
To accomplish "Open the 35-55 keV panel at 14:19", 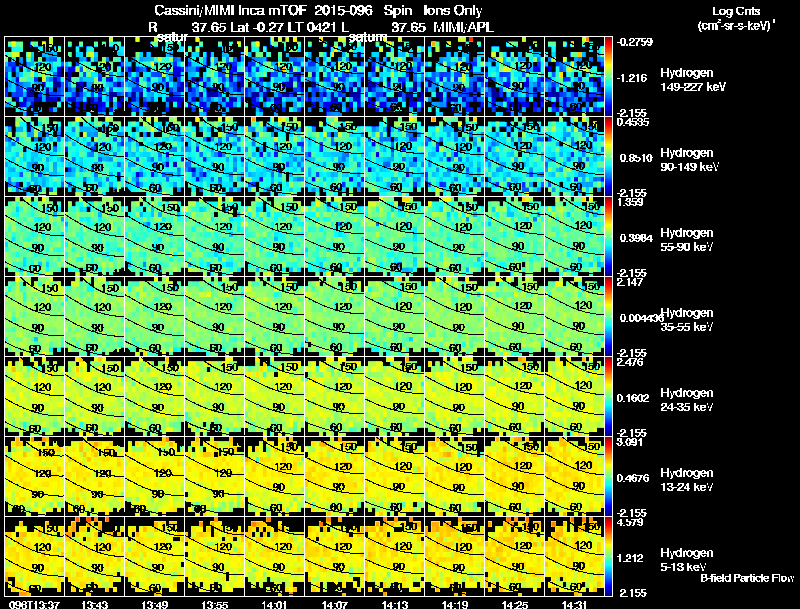I will coord(454,317).
